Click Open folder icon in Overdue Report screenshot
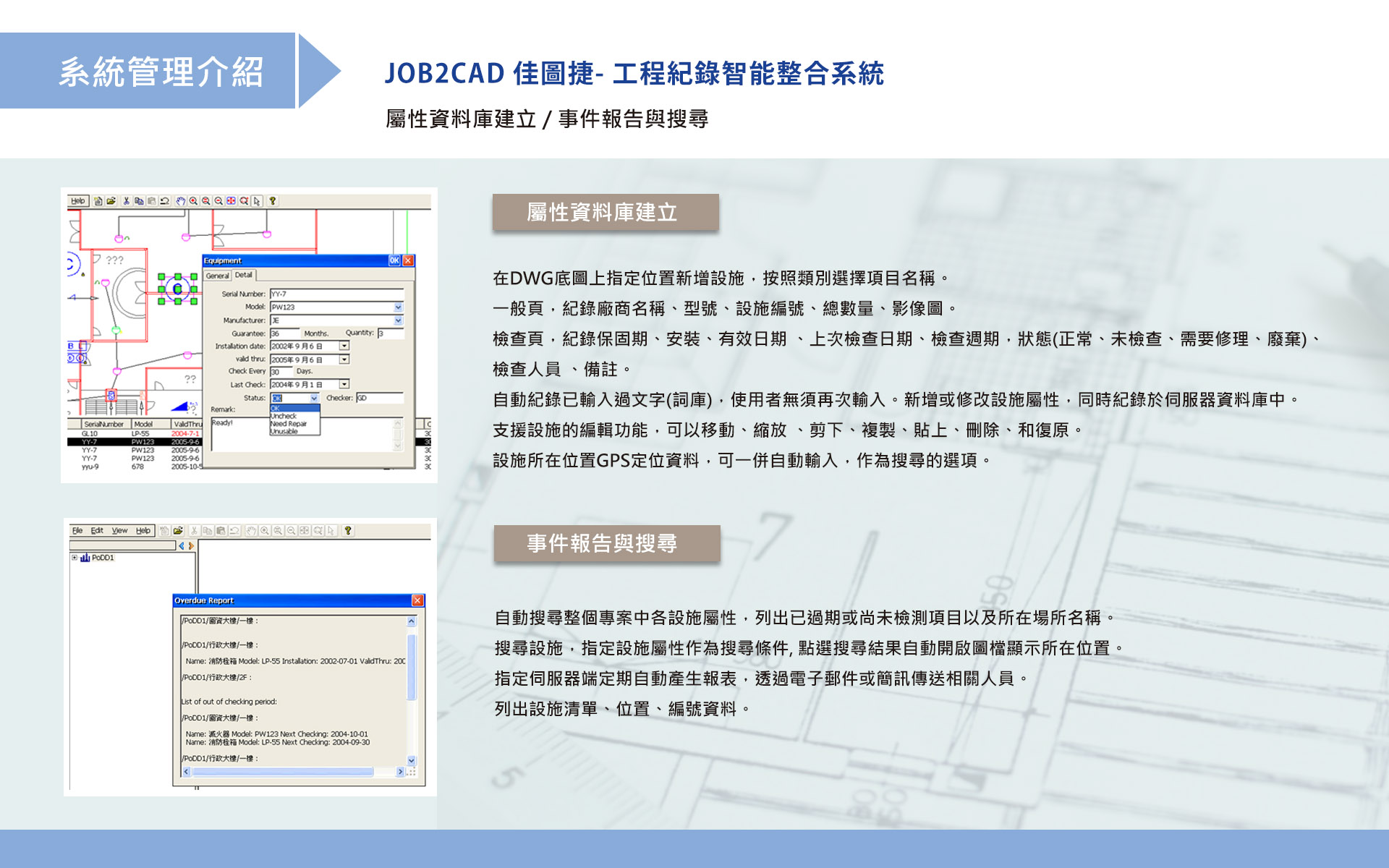This screenshot has height=868, width=1389. pos(178,530)
